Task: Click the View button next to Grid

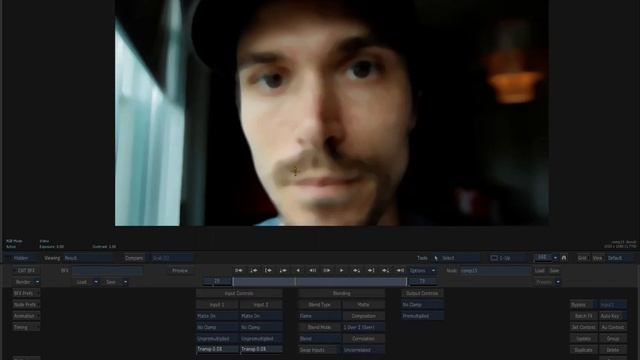Action: coord(598,258)
